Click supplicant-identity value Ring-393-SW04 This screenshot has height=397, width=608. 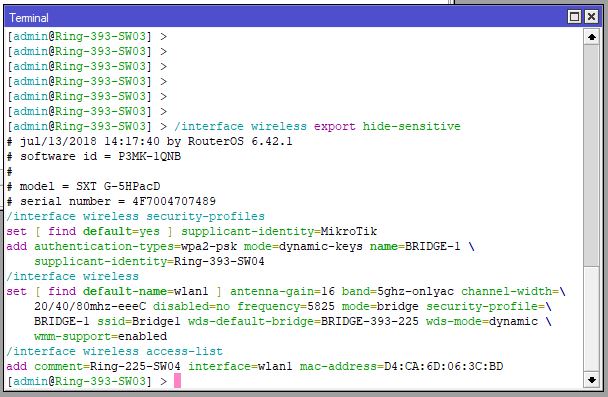point(219,261)
